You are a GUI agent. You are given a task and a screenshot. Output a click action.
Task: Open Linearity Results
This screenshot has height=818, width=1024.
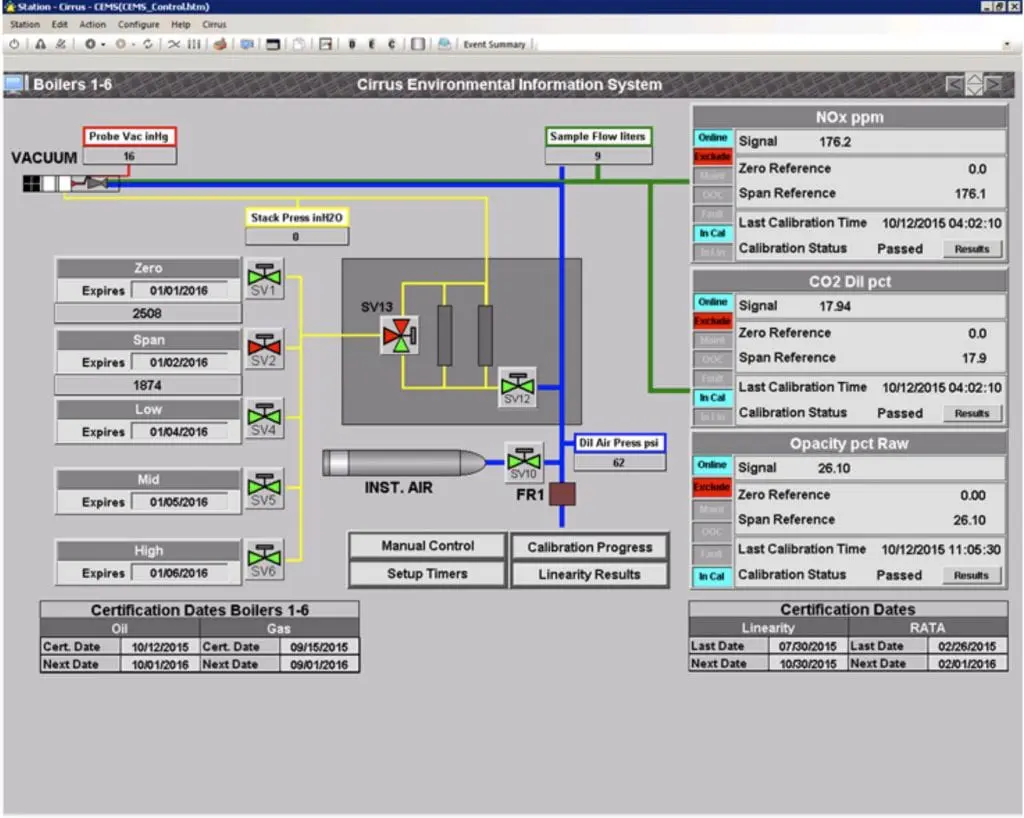[589, 574]
